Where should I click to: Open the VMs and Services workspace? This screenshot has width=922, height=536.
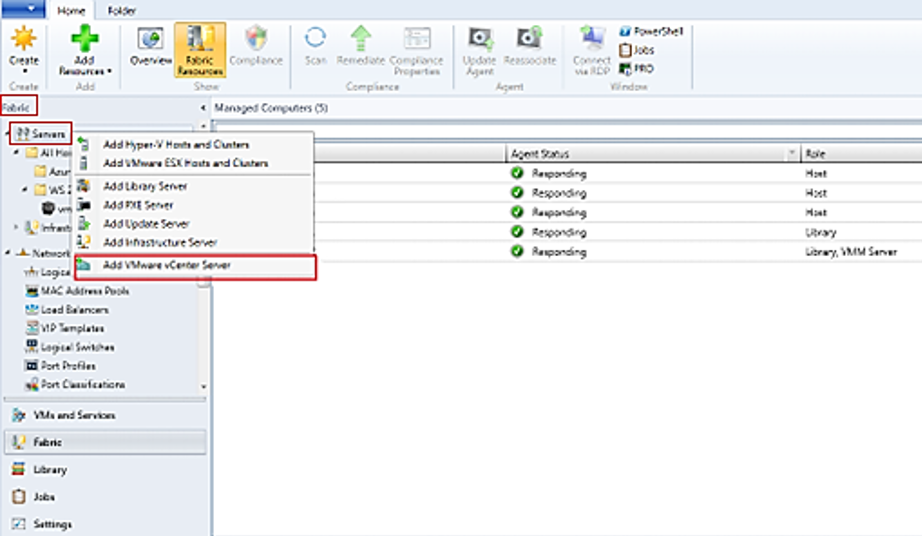(75, 415)
